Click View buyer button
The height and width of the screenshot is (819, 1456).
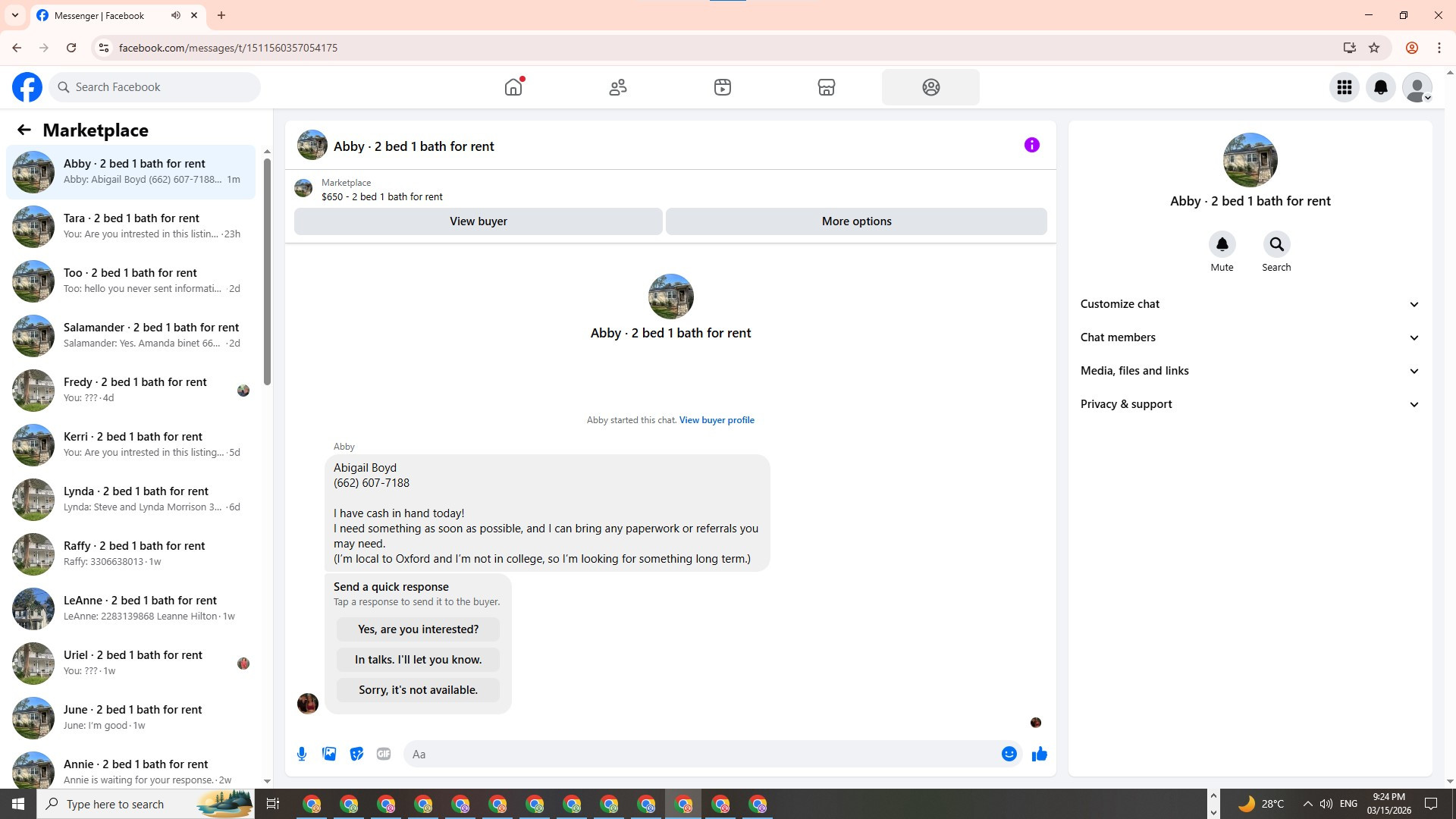tap(479, 221)
